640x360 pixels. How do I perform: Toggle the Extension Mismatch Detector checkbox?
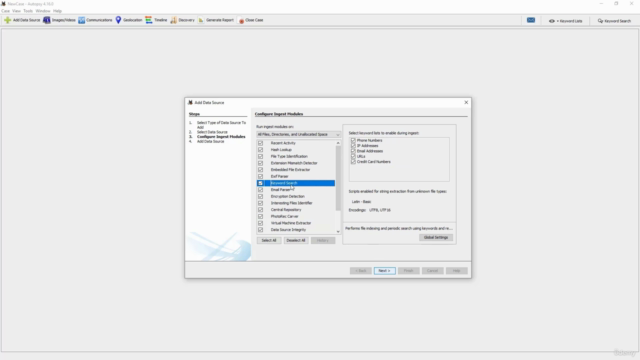[260, 163]
